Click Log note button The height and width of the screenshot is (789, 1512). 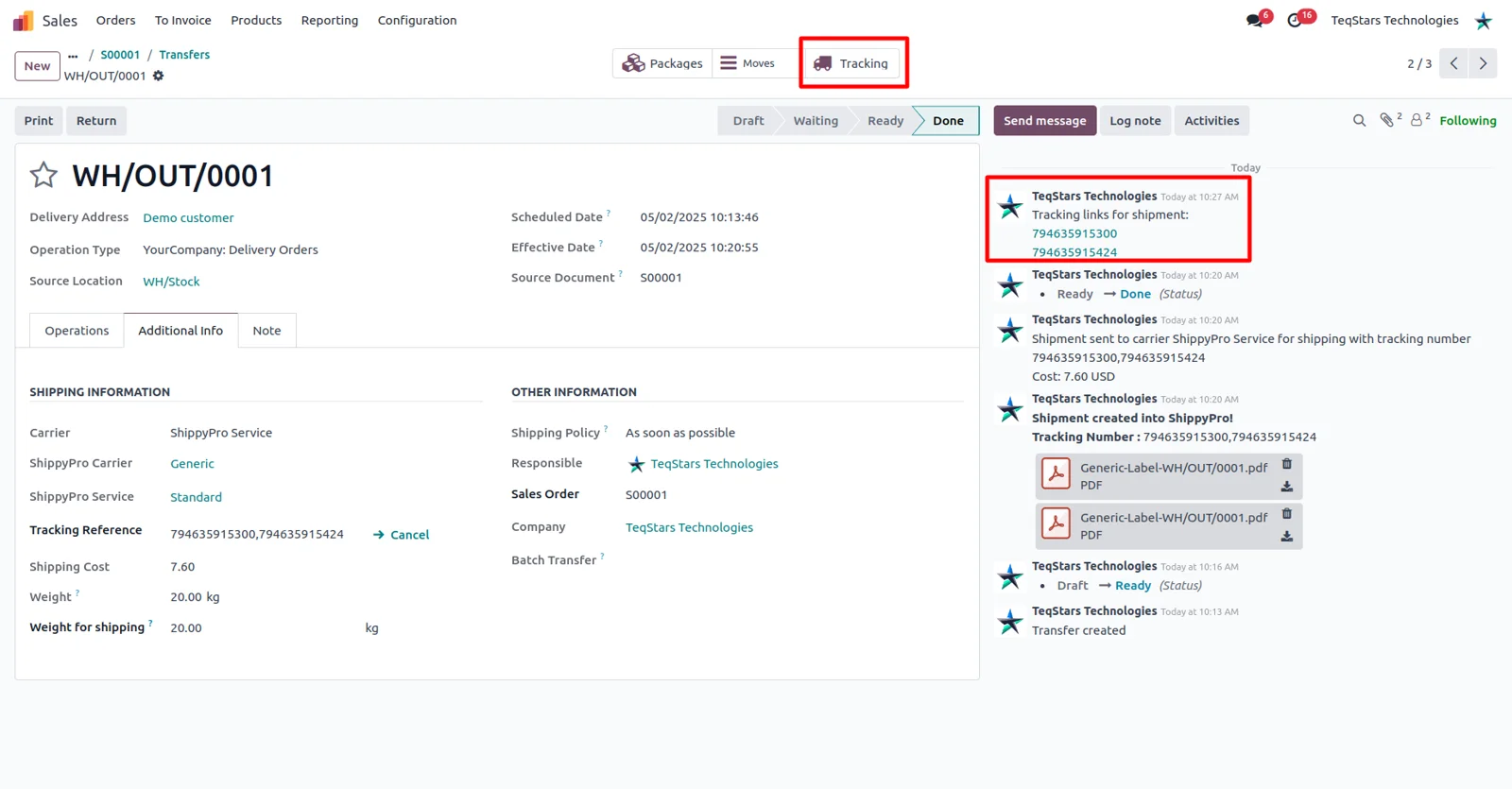[x=1135, y=121]
